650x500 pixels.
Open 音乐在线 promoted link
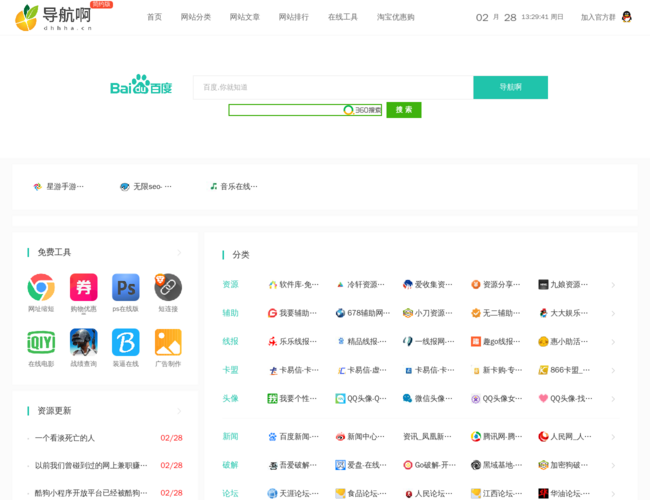click(x=234, y=187)
